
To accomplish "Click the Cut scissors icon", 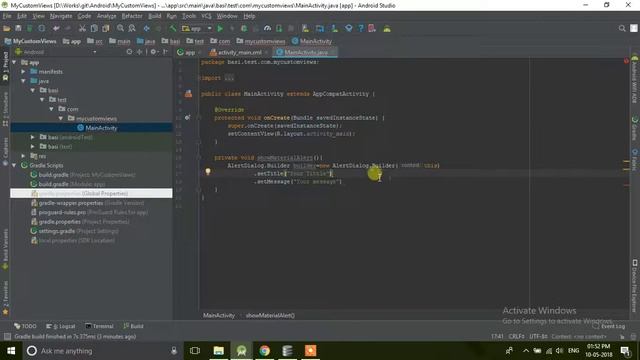I will 82,29.
